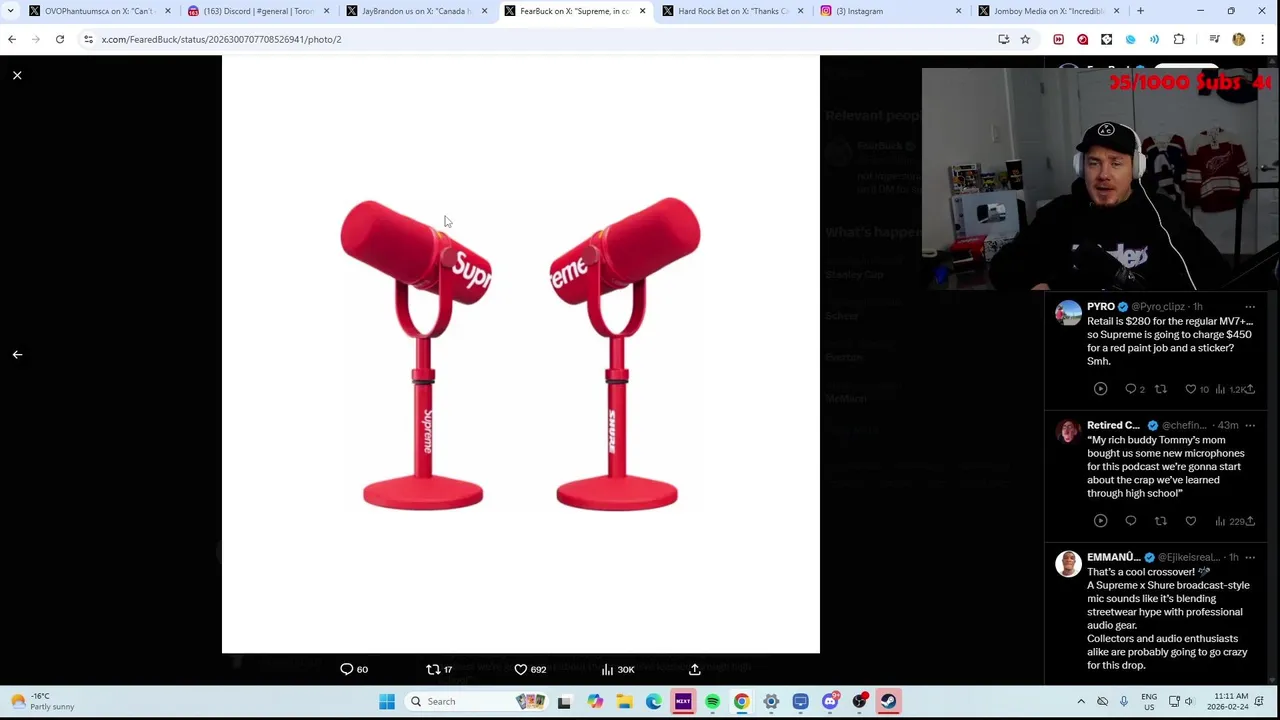
Task: Switch to the Jomboy Media on X tab
Action: click(1048, 11)
